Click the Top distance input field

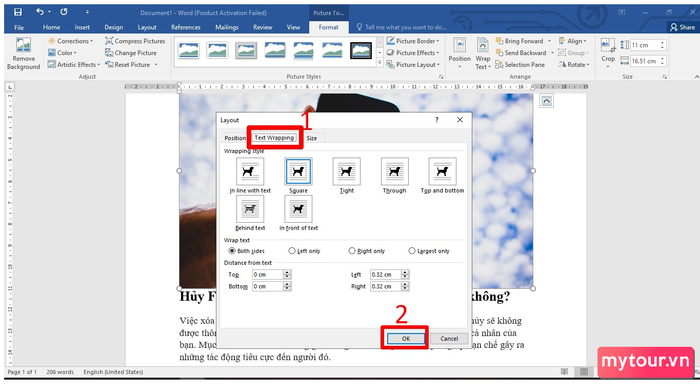(x=267, y=274)
